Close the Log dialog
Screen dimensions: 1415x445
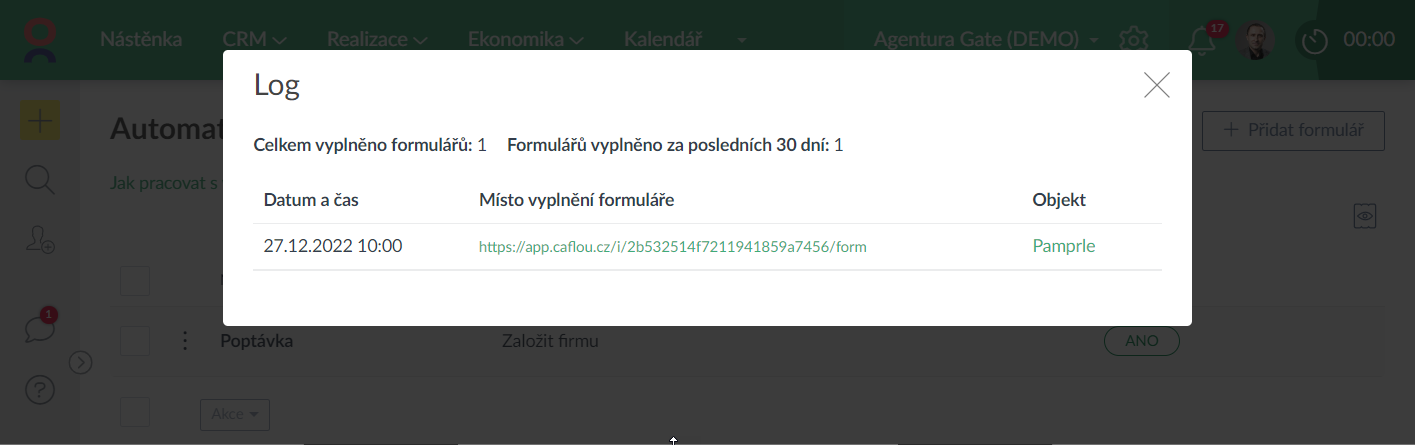tap(1156, 85)
